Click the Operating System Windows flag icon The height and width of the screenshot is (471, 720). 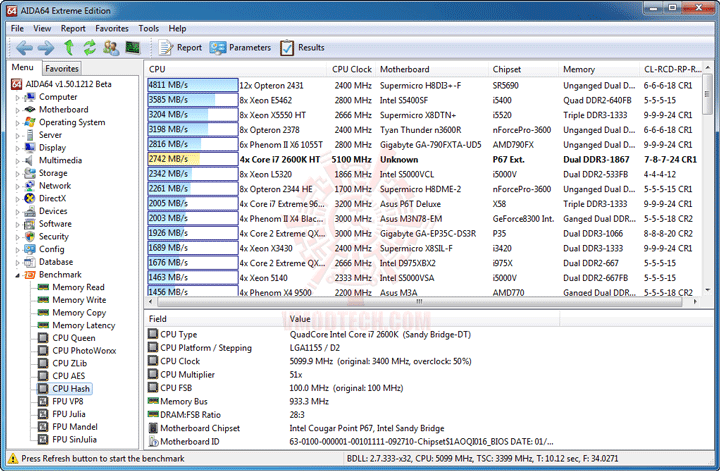(x=30, y=122)
